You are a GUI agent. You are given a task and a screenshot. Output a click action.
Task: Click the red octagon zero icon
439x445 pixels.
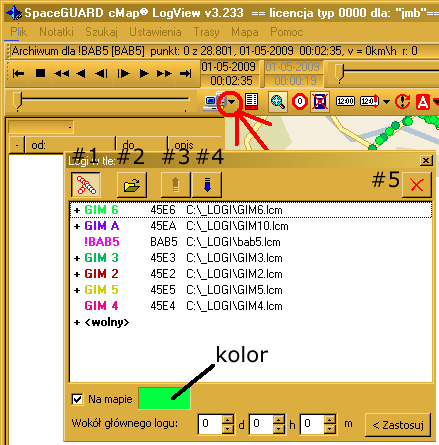click(300, 101)
